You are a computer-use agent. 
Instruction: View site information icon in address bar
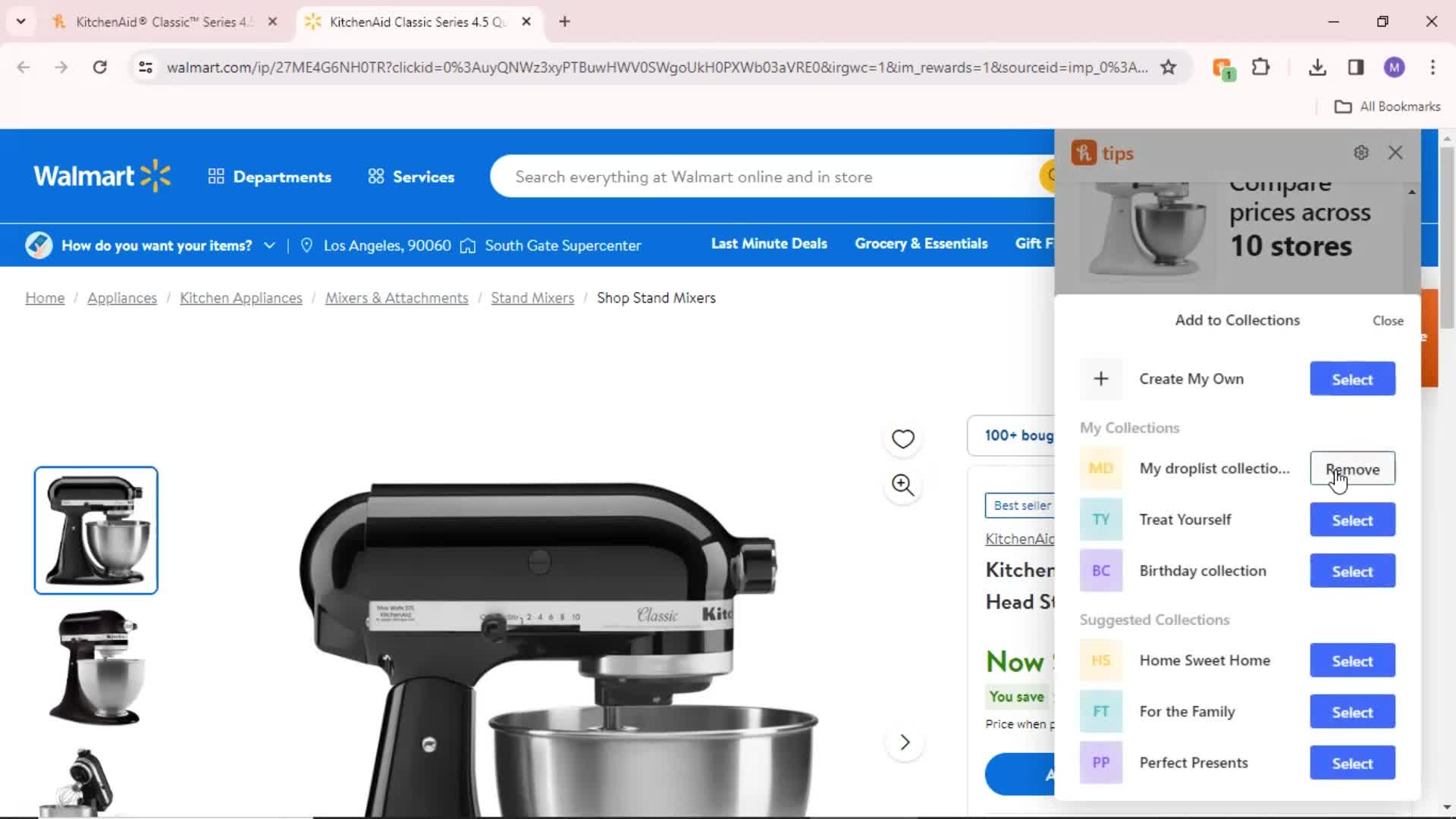pos(146,67)
